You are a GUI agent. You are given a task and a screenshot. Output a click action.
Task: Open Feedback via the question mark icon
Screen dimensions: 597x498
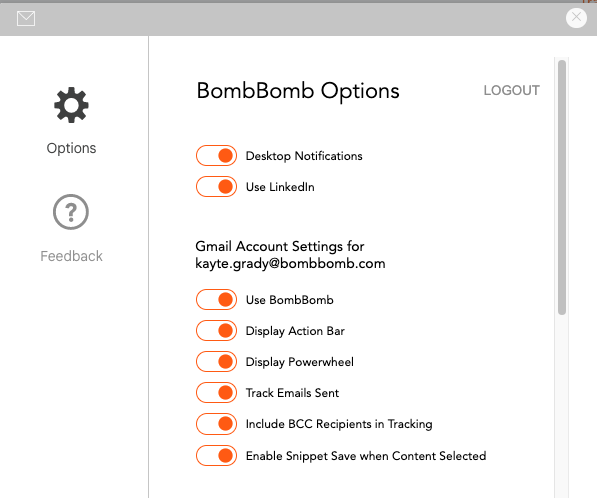point(71,212)
